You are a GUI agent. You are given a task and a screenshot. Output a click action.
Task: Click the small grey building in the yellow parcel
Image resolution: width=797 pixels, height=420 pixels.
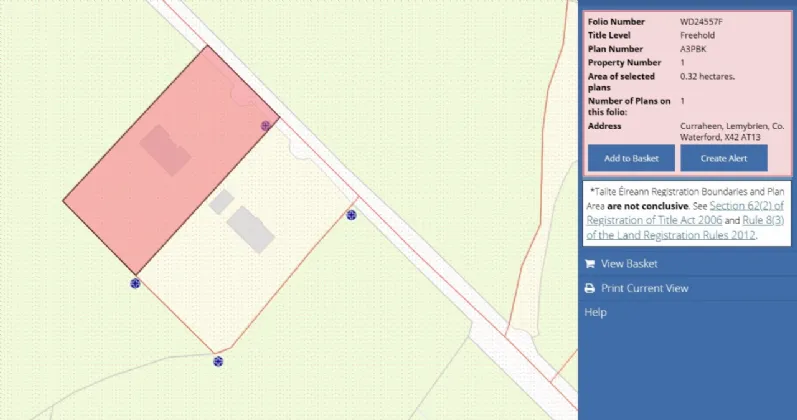coord(221,201)
